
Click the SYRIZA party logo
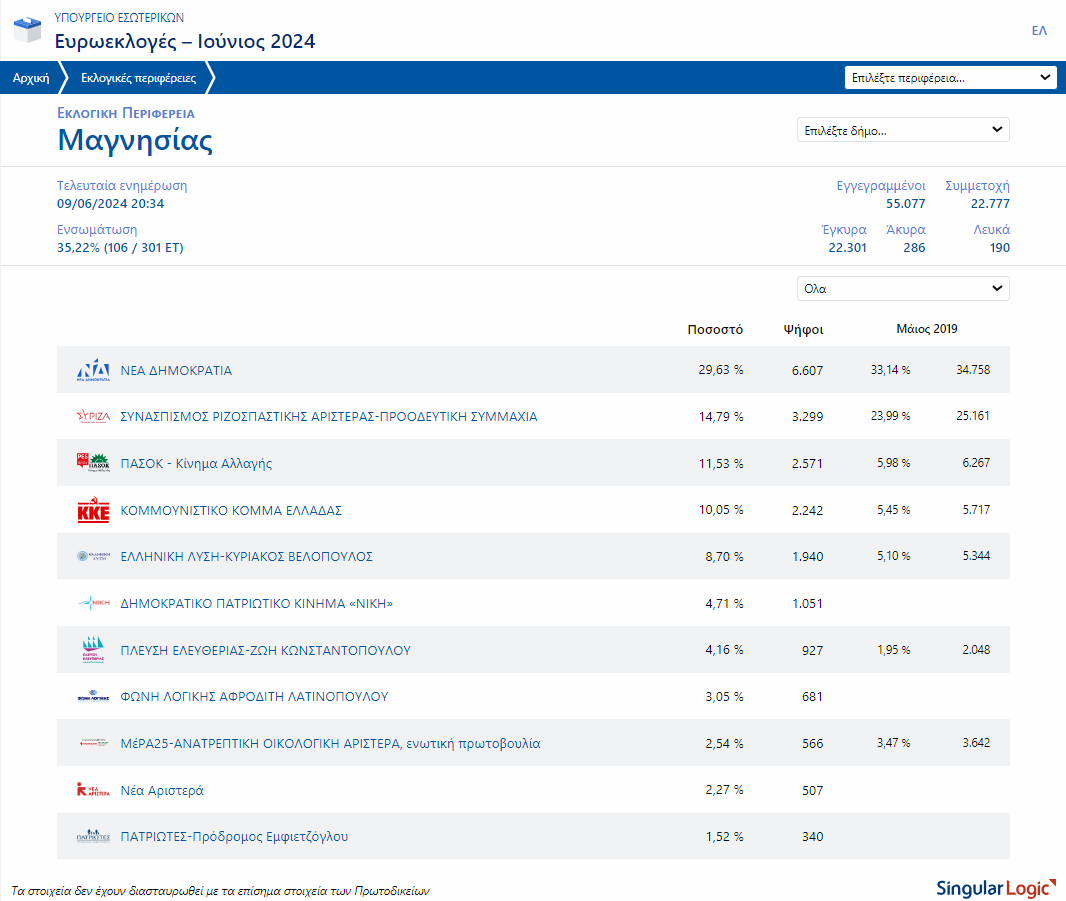tap(93, 416)
